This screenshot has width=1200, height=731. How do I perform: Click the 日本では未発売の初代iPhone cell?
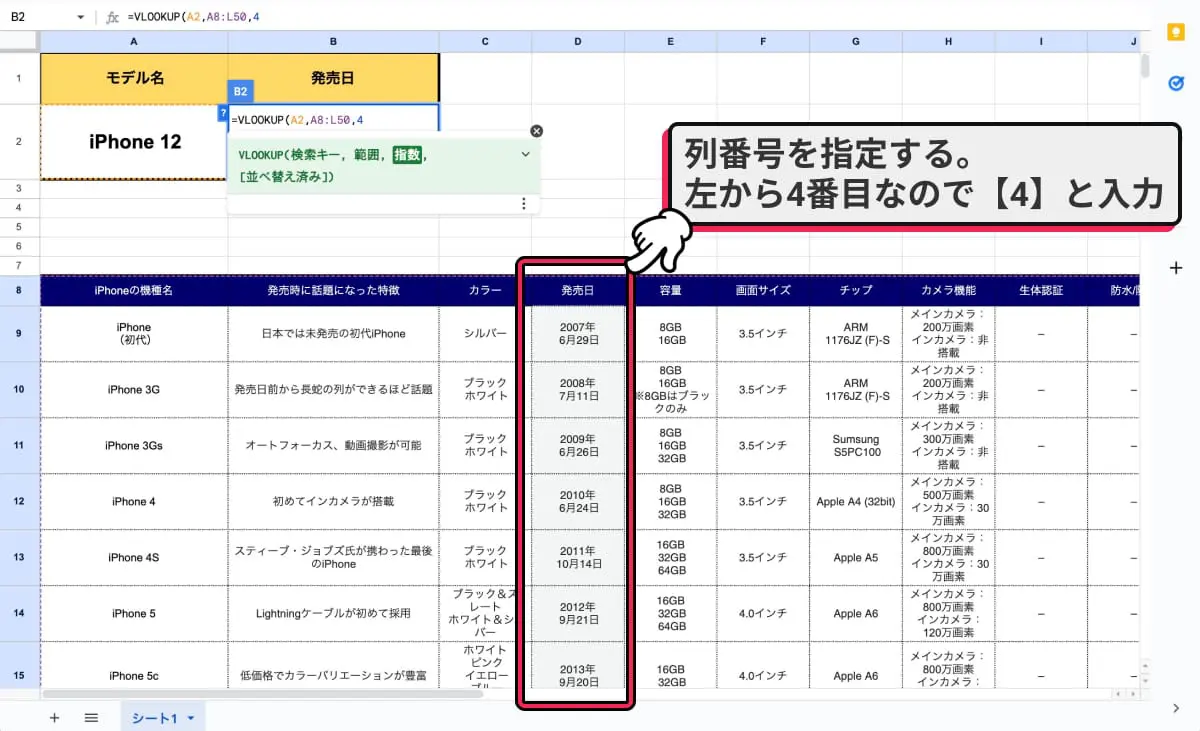[x=333, y=333]
